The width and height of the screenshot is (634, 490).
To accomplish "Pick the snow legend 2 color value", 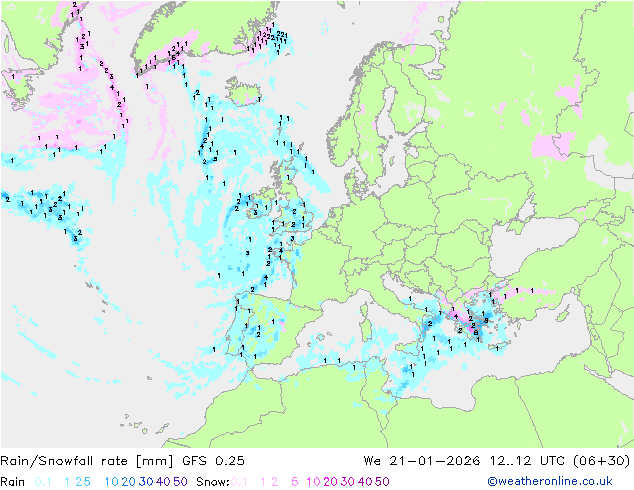I will pos(275,482).
